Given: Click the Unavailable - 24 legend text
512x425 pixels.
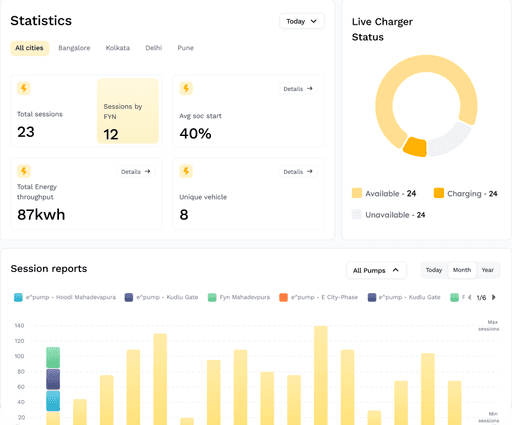Looking at the screenshot, I should [395, 215].
